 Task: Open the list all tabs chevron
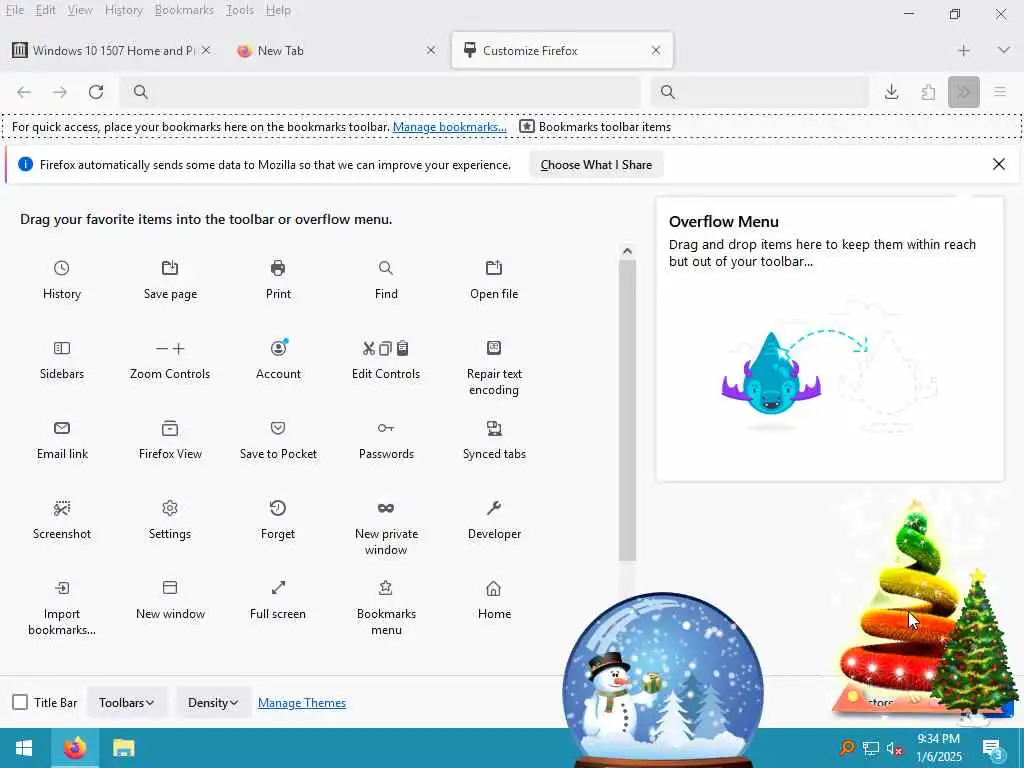(1004, 50)
